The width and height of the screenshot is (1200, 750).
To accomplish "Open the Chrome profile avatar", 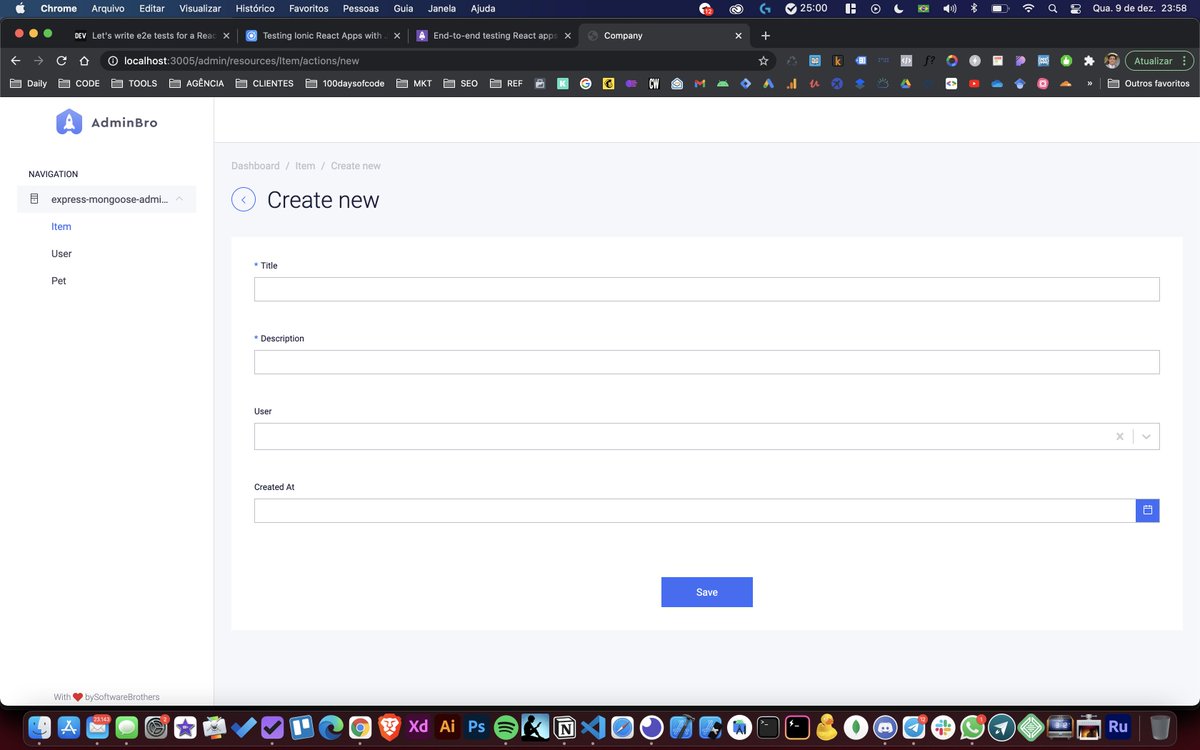I will (1112, 60).
